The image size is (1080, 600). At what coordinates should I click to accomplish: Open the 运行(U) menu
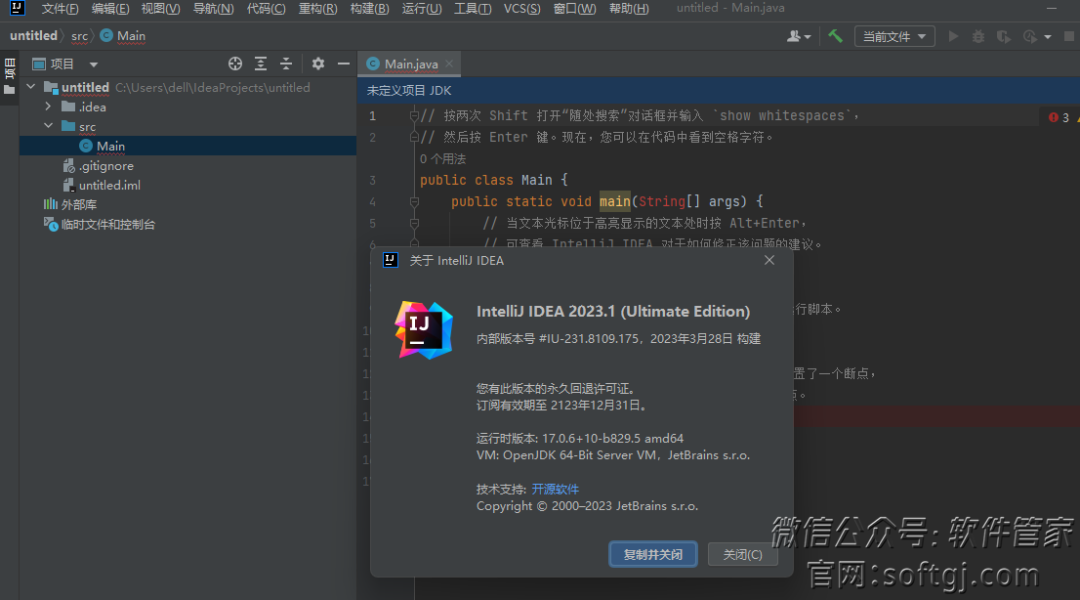422,9
